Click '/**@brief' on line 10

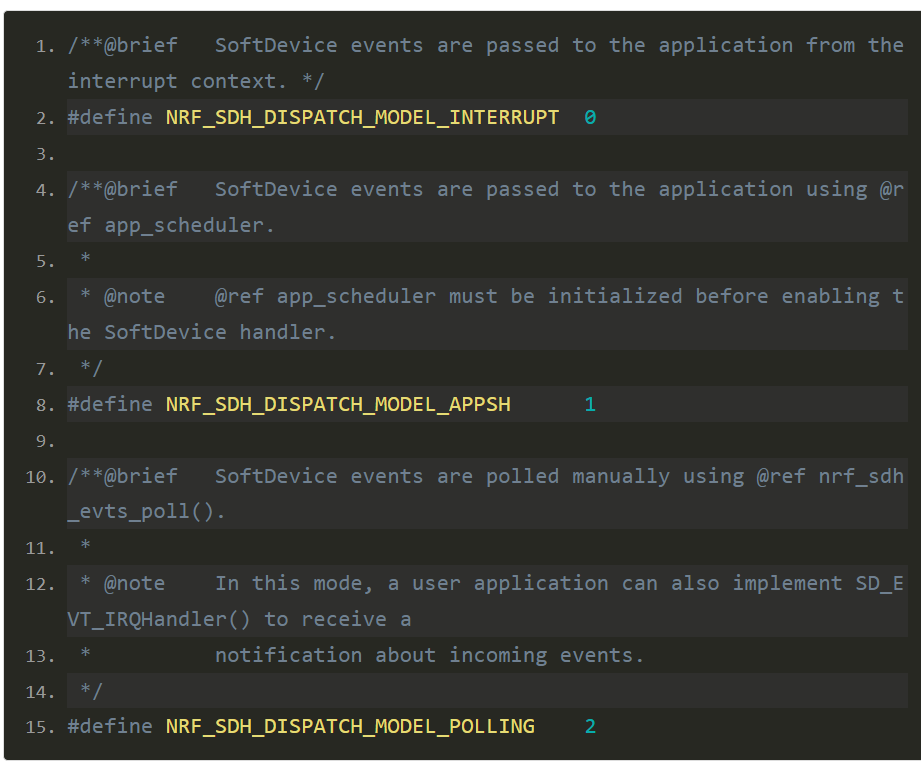pos(123,476)
